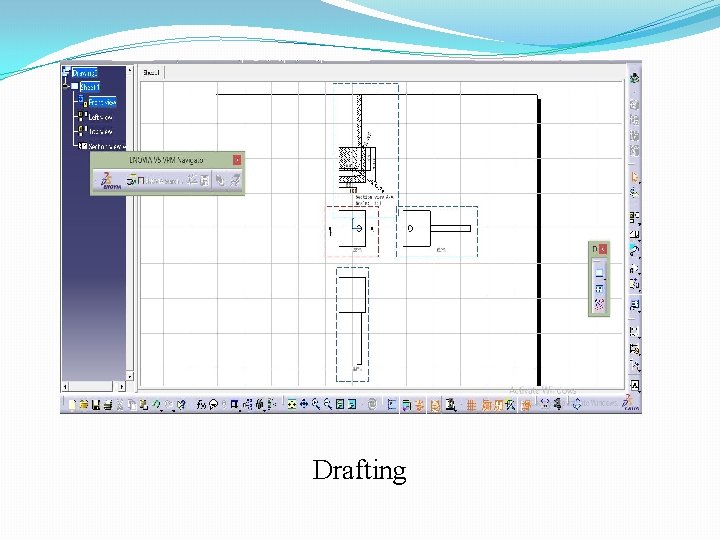The width and height of the screenshot is (720, 540).
Task: Click tree panel horizontal scroll right arrow
Action: [121, 387]
